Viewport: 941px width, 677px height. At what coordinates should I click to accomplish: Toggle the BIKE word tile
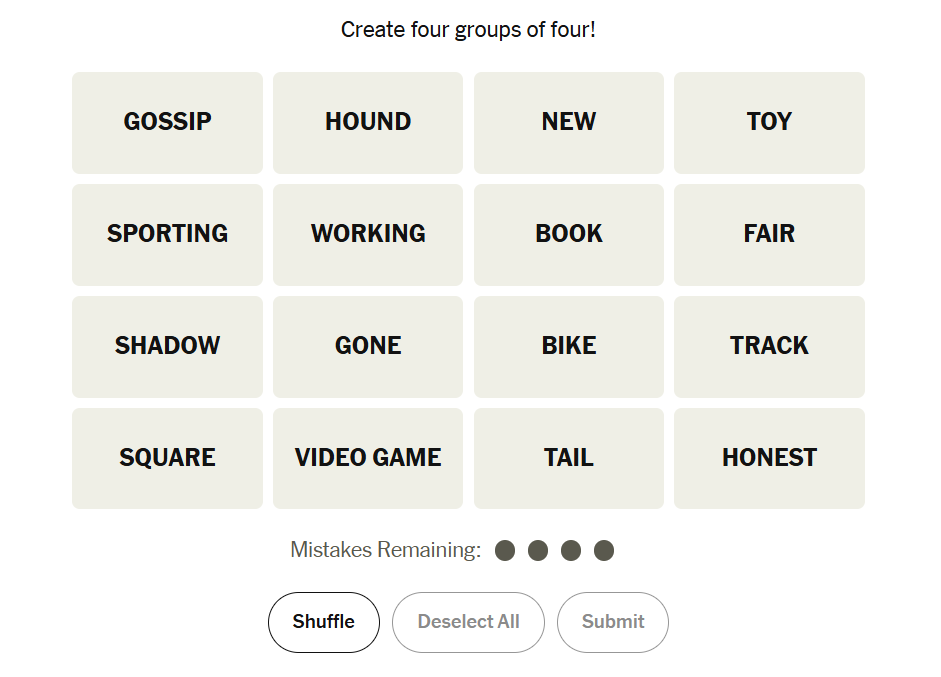pos(569,346)
